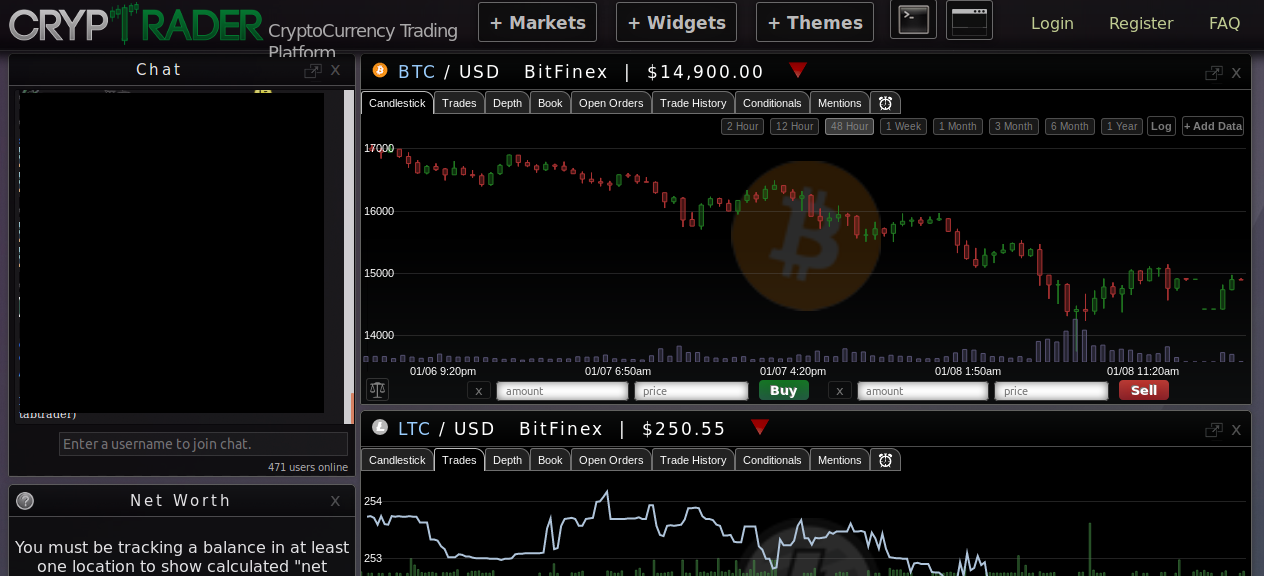
Task: Open the Login link
Action: click(x=1052, y=23)
